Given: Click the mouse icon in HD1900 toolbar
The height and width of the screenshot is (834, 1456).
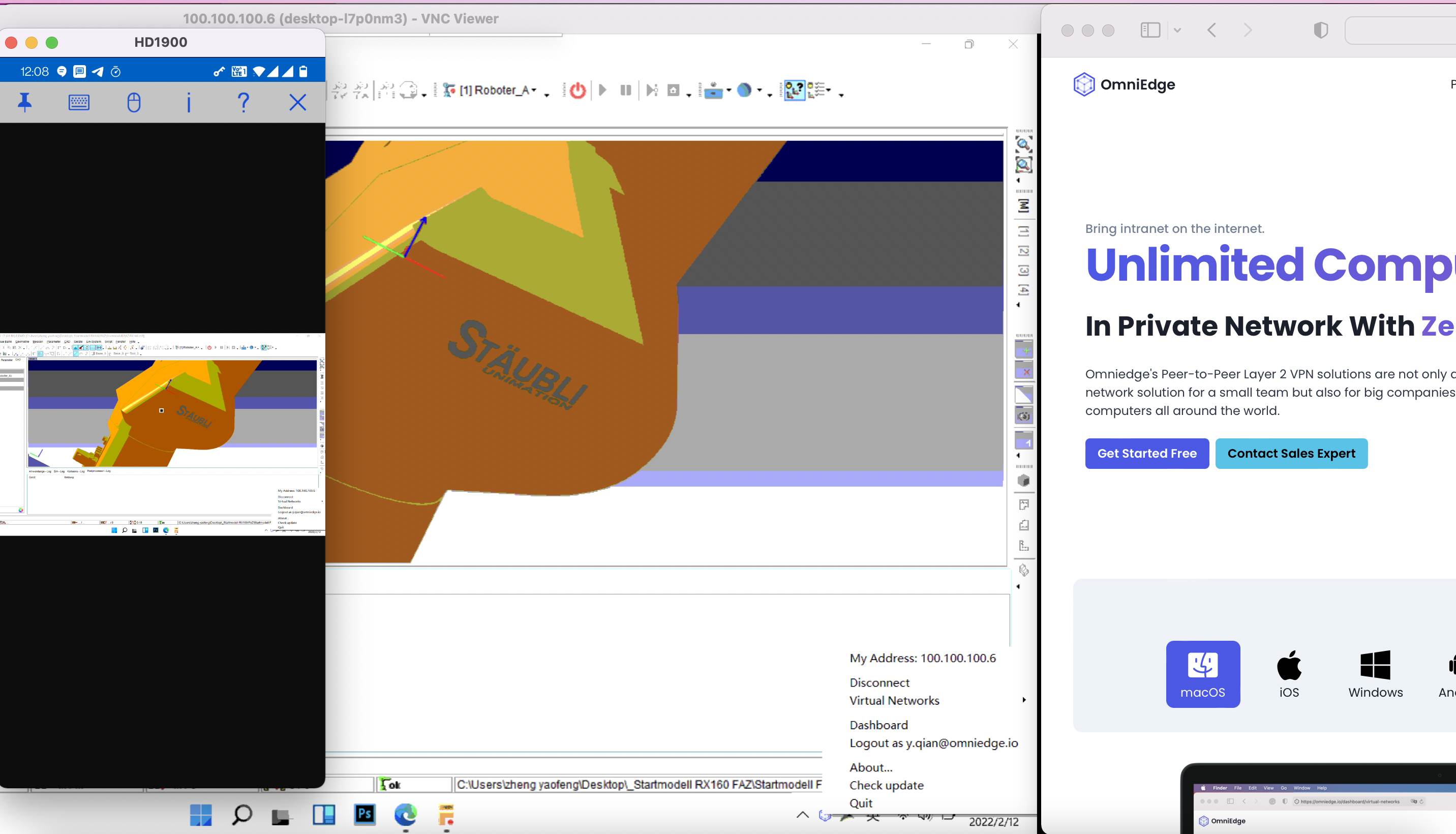Looking at the screenshot, I should point(133,103).
